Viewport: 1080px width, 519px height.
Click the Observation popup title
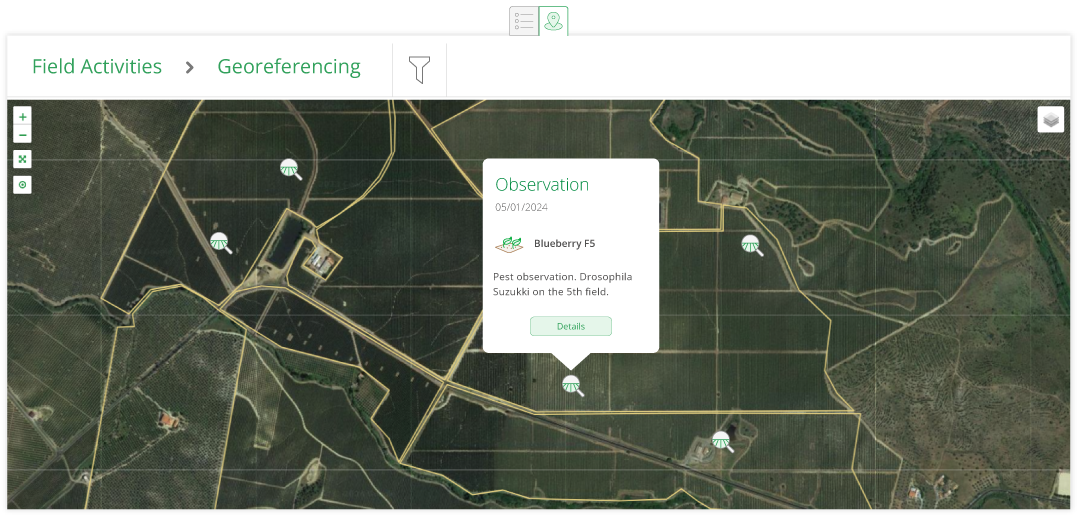(542, 184)
